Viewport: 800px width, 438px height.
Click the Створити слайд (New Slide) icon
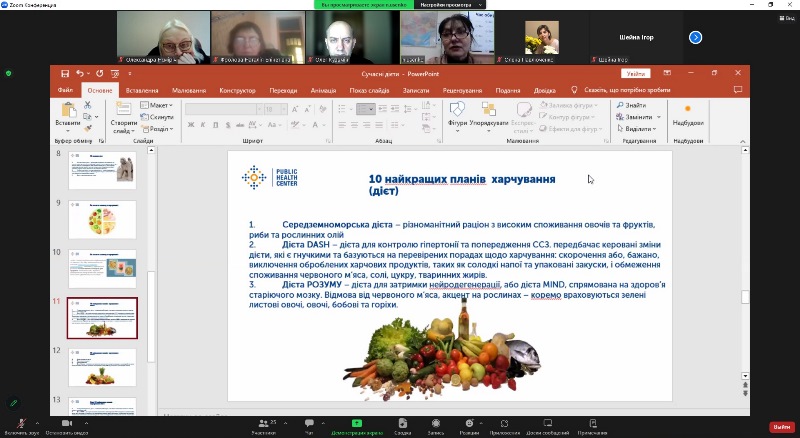[123, 109]
